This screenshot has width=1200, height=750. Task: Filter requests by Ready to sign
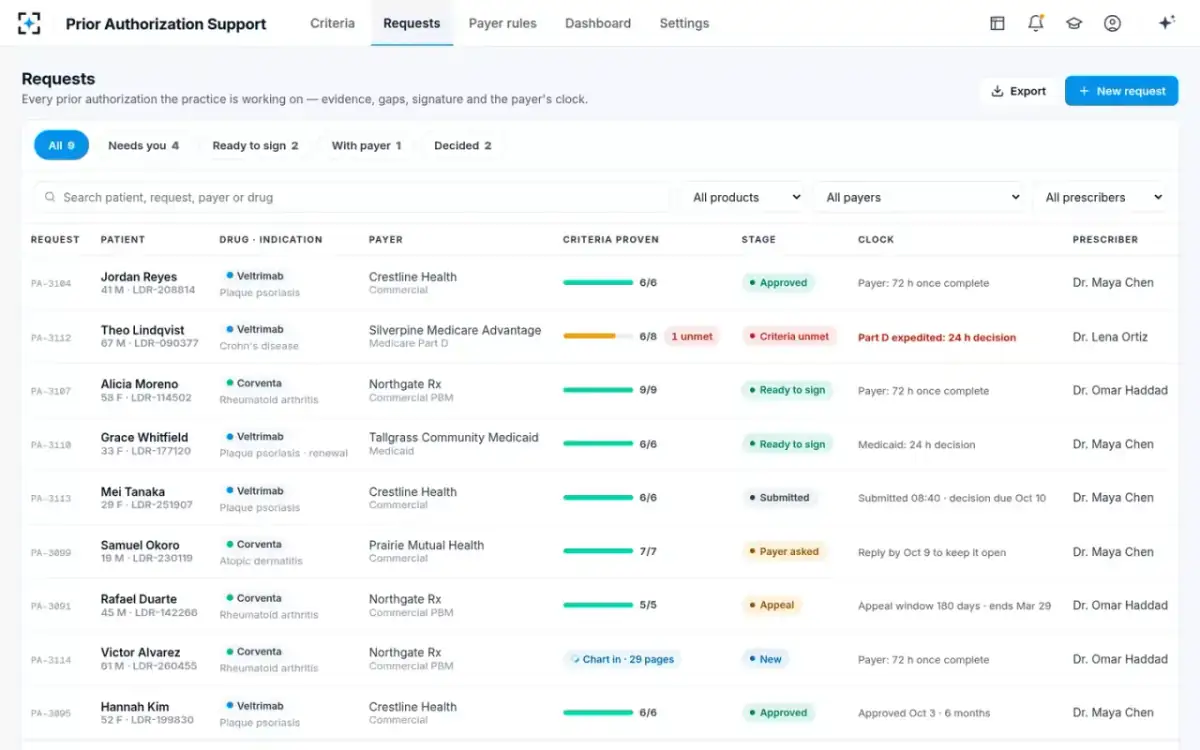click(x=255, y=145)
